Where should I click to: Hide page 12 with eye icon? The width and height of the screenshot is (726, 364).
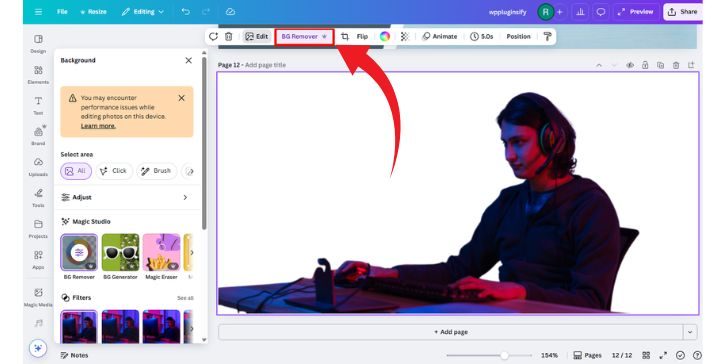(630, 66)
